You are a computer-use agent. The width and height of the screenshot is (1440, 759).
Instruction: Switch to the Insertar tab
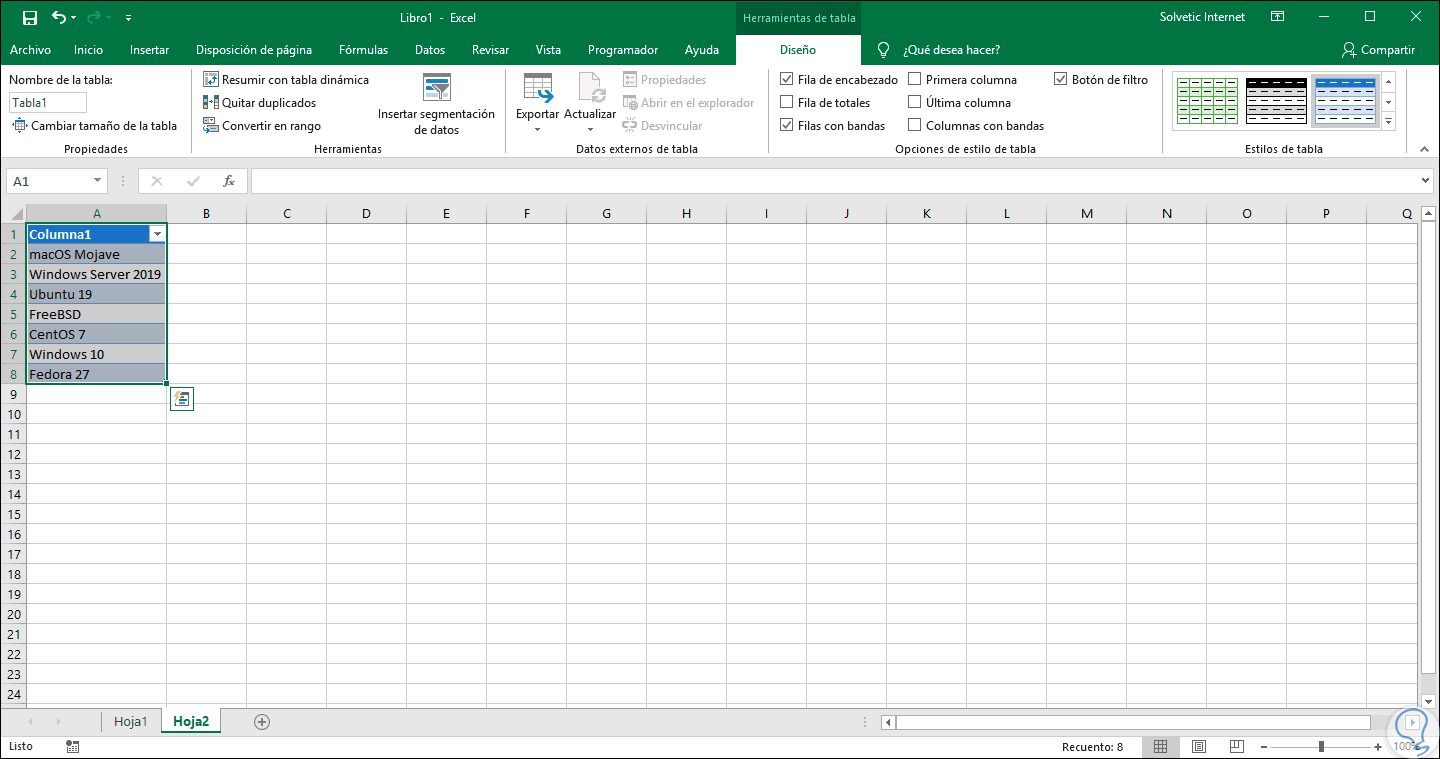(150, 50)
